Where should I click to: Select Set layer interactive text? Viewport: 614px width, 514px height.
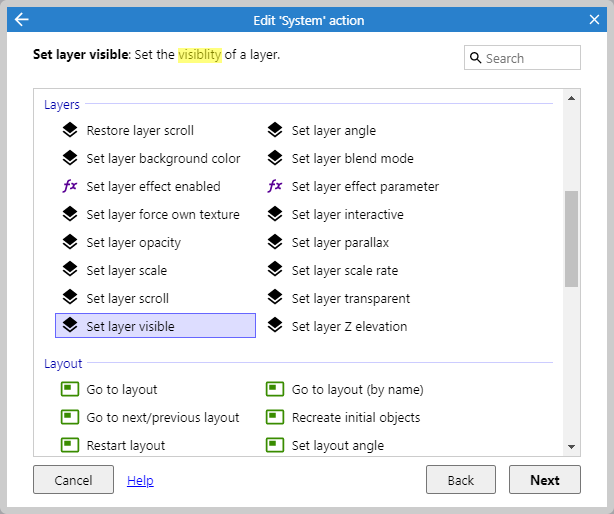pos(347,215)
